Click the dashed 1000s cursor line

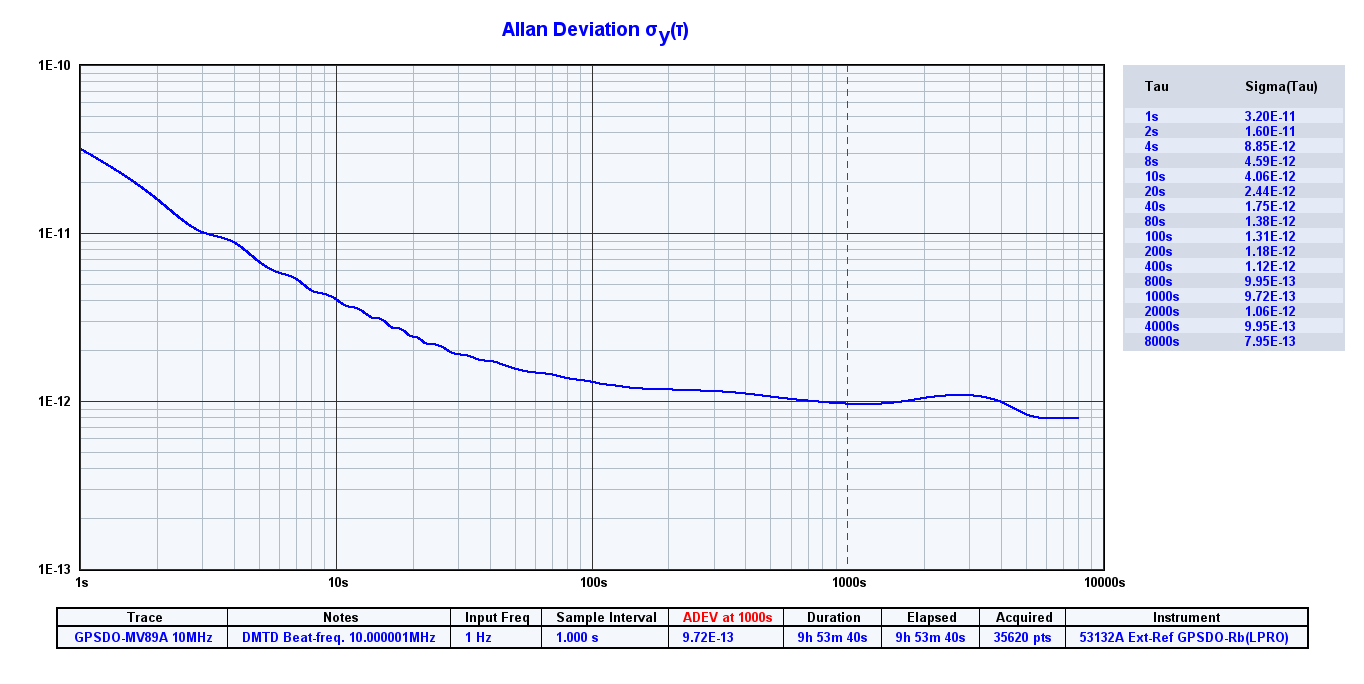(x=848, y=317)
